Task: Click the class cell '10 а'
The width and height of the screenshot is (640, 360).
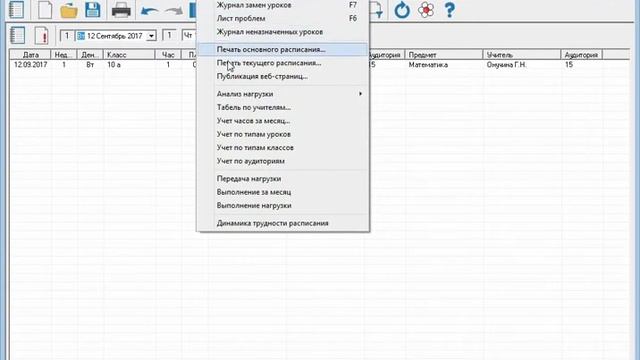Action: [114, 65]
